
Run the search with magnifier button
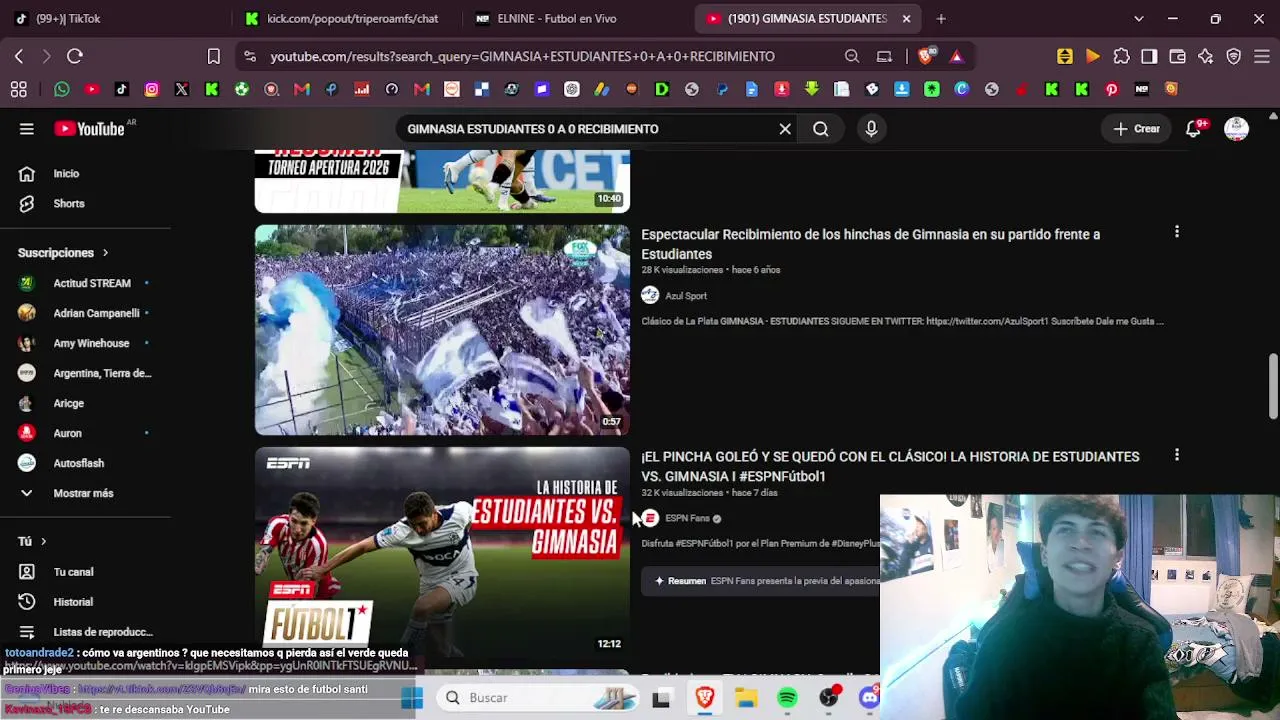pyautogui.click(x=821, y=129)
